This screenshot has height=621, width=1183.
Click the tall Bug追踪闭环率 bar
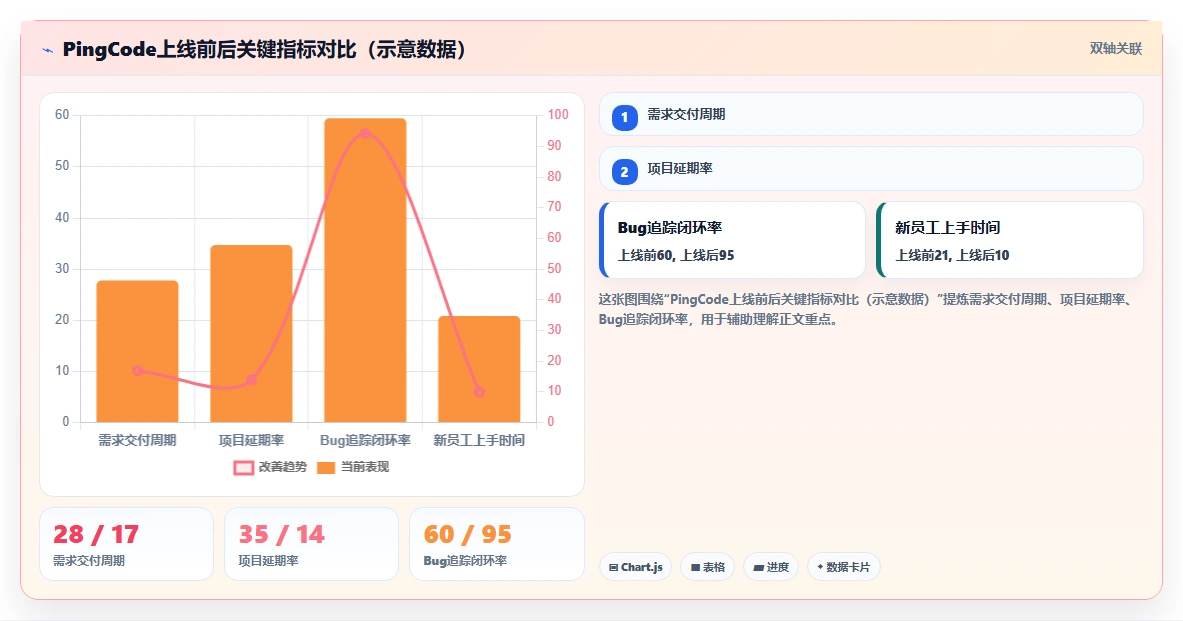tap(365, 270)
